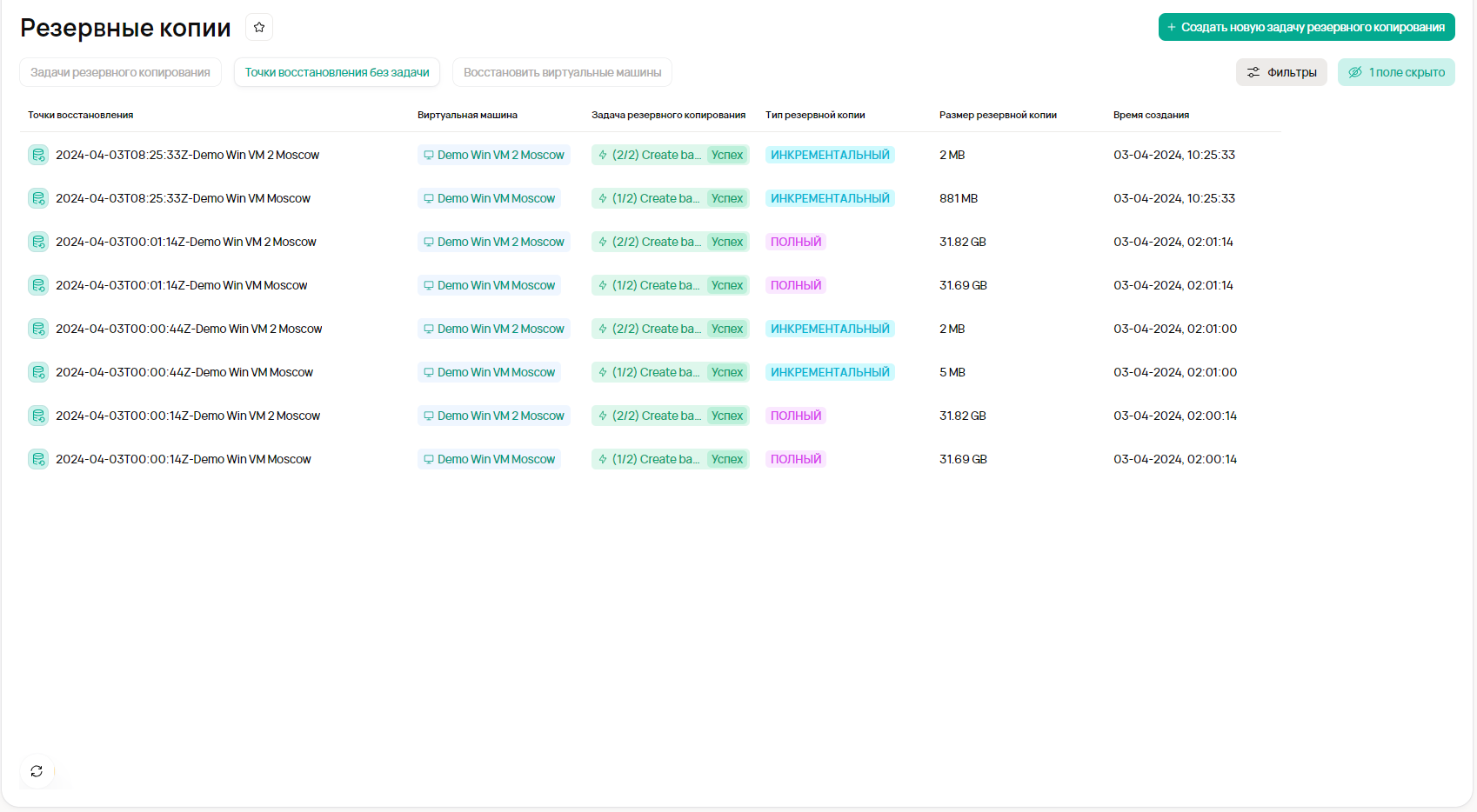
Task: Click the favorite star icon beside the title
Action: [259, 28]
